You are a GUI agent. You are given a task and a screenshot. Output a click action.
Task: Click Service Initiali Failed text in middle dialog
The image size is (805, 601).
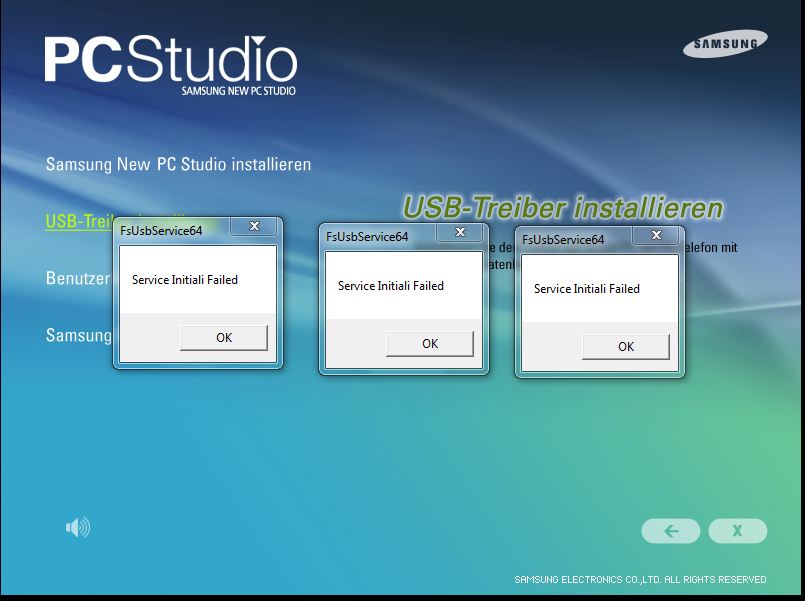(x=391, y=286)
